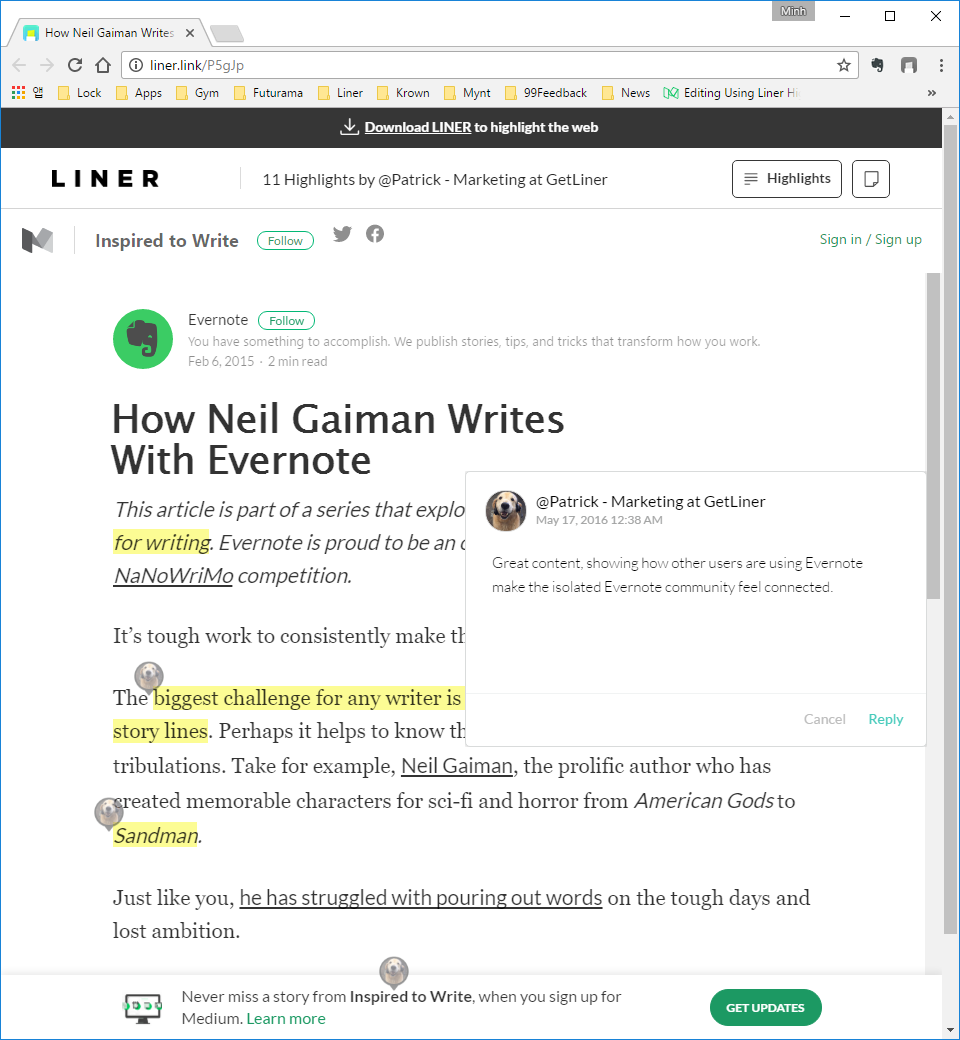
Task: Open the Highlights list button
Action: (x=787, y=179)
